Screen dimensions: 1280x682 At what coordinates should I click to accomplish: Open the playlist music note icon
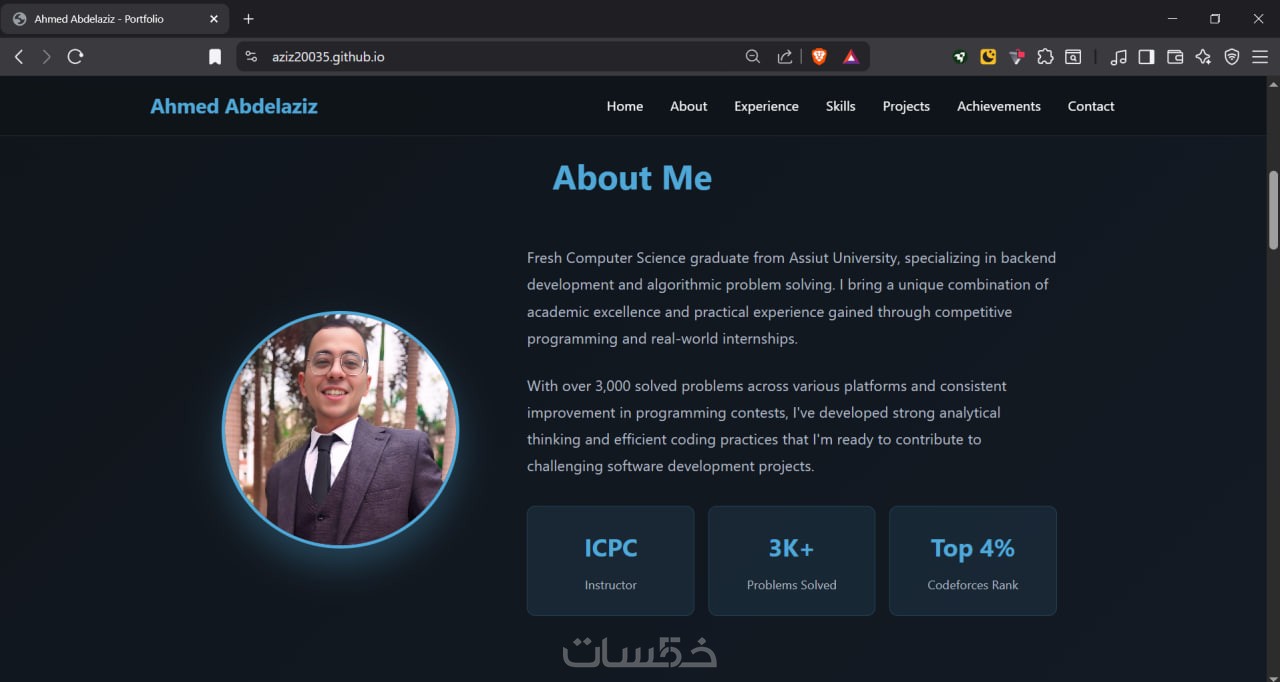1119,57
